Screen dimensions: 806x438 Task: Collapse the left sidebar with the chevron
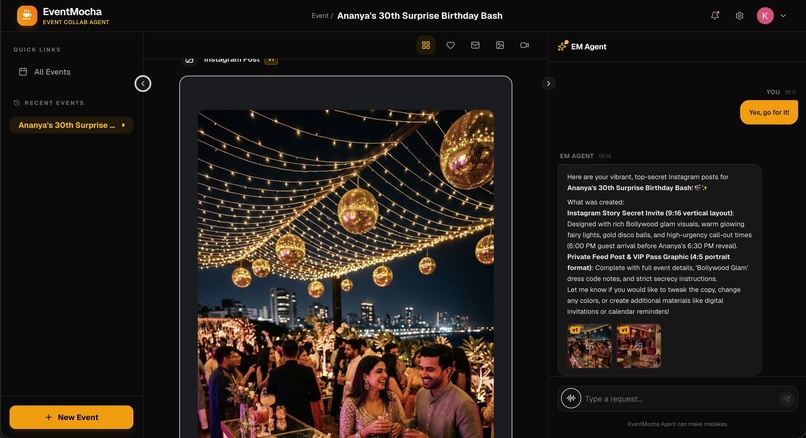pos(143,83)
